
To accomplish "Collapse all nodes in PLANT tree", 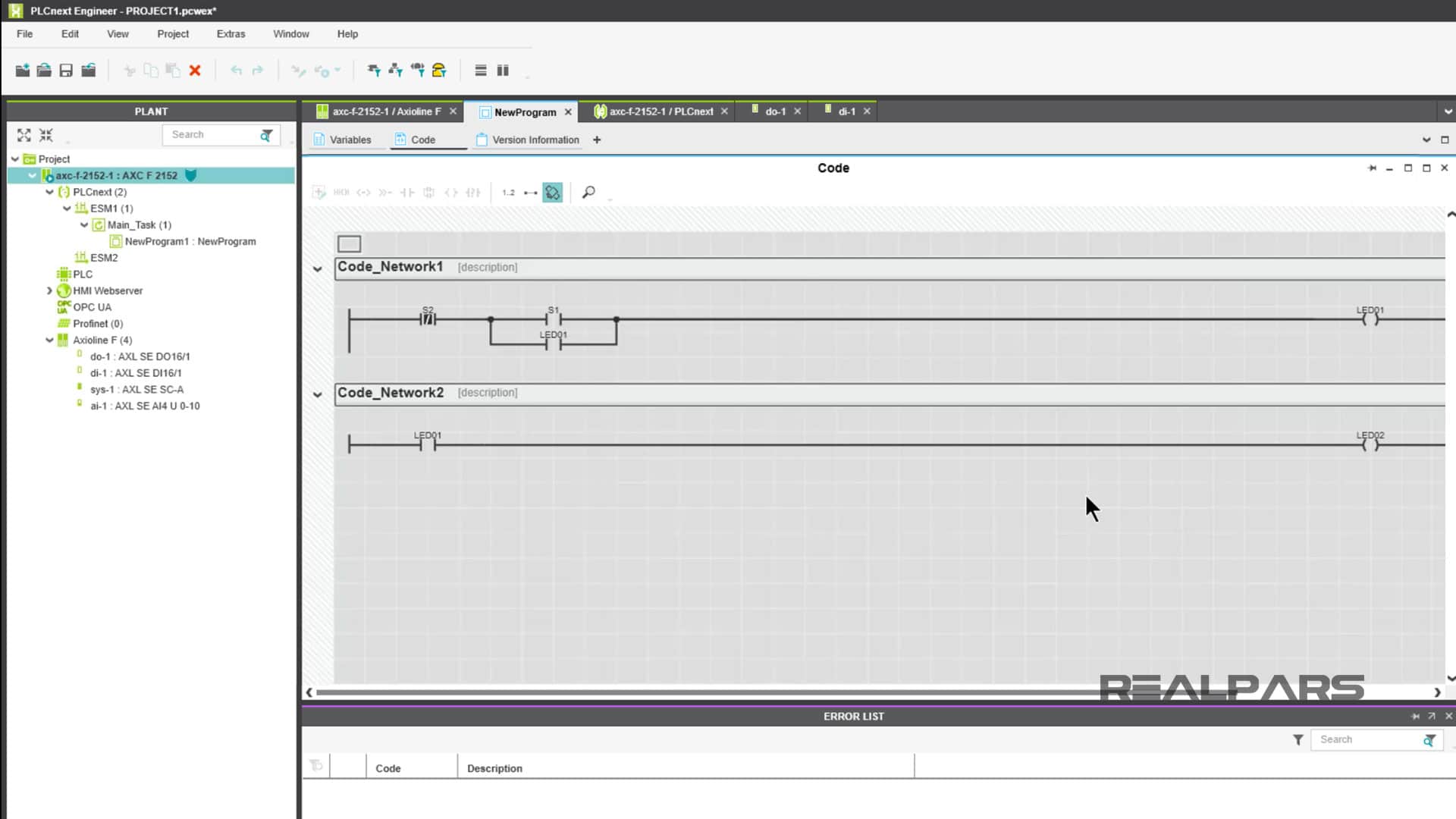I will tap(46, 135).
